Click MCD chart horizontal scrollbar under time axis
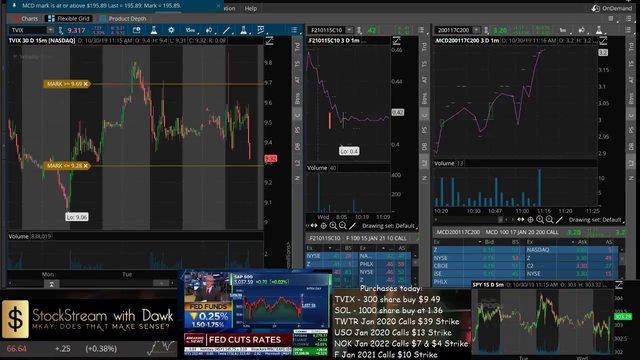The image size is (640, 360). (473, 220)
